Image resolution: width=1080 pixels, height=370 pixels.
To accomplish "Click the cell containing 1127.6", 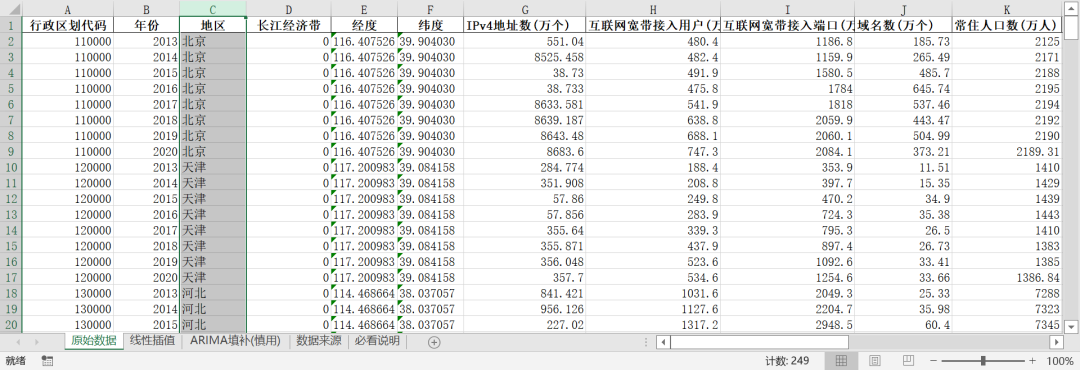I will click(654, 309).
